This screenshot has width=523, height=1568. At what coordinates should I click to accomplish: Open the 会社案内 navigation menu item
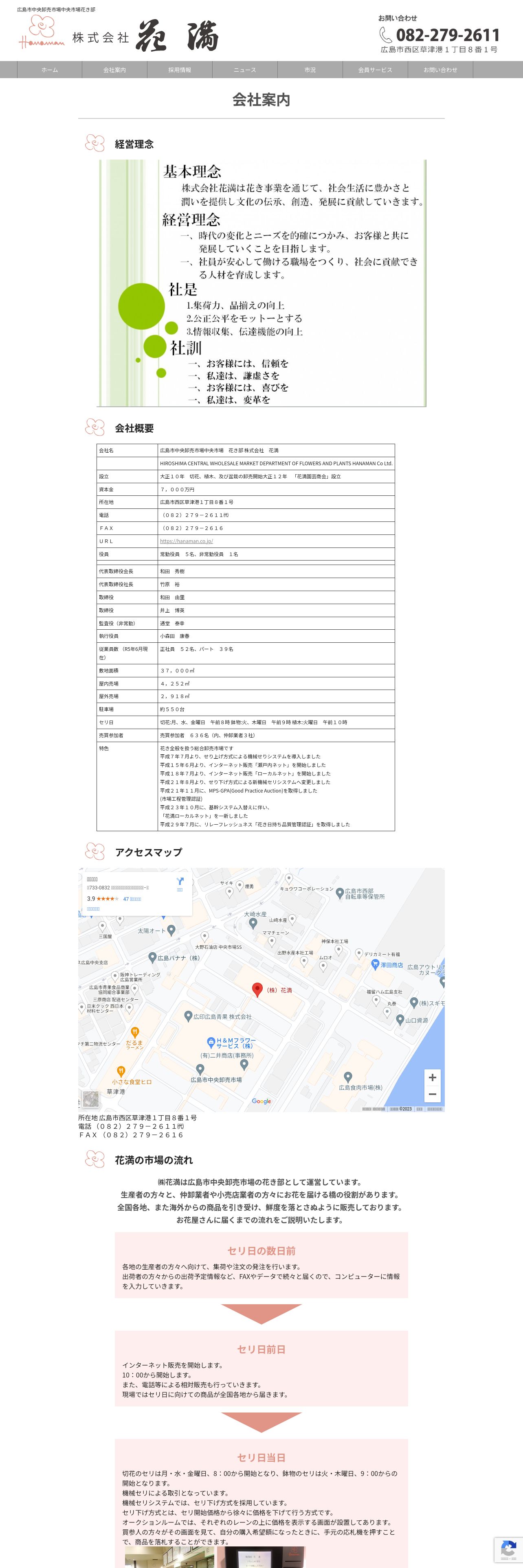114,70
